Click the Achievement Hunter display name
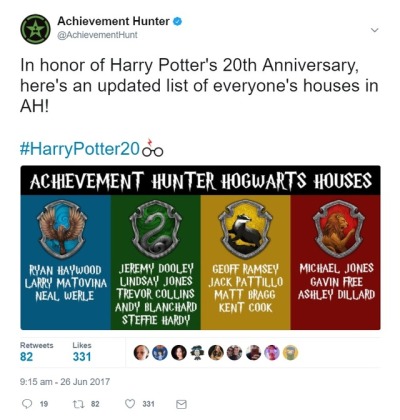Viewport: 400px width, 420px height. coord(113,21)
